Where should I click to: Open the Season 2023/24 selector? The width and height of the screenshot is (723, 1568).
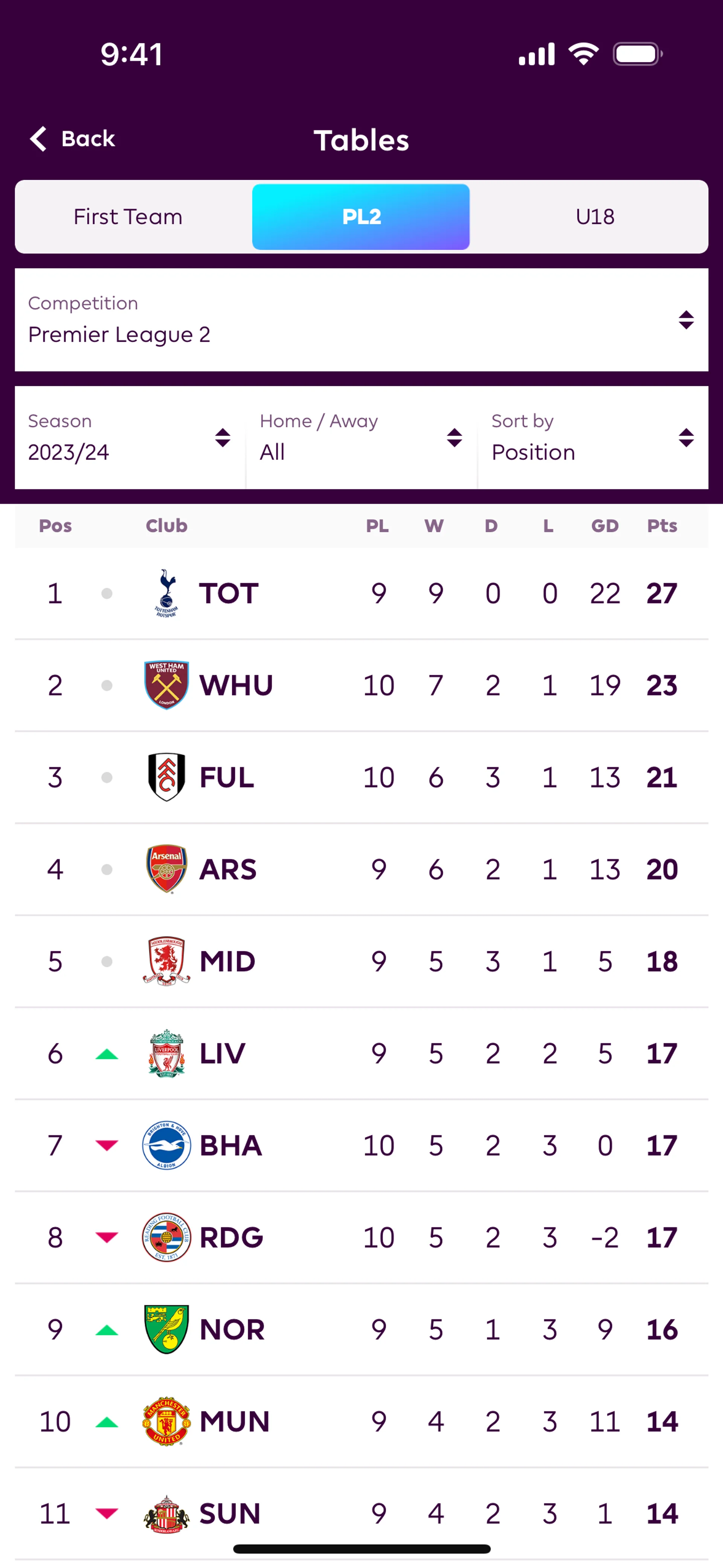coord(130,437)
